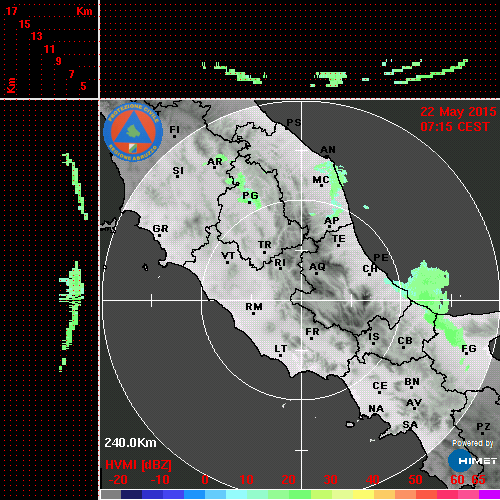
Task: Click the AN city label
Action: [x=328, y=150]
